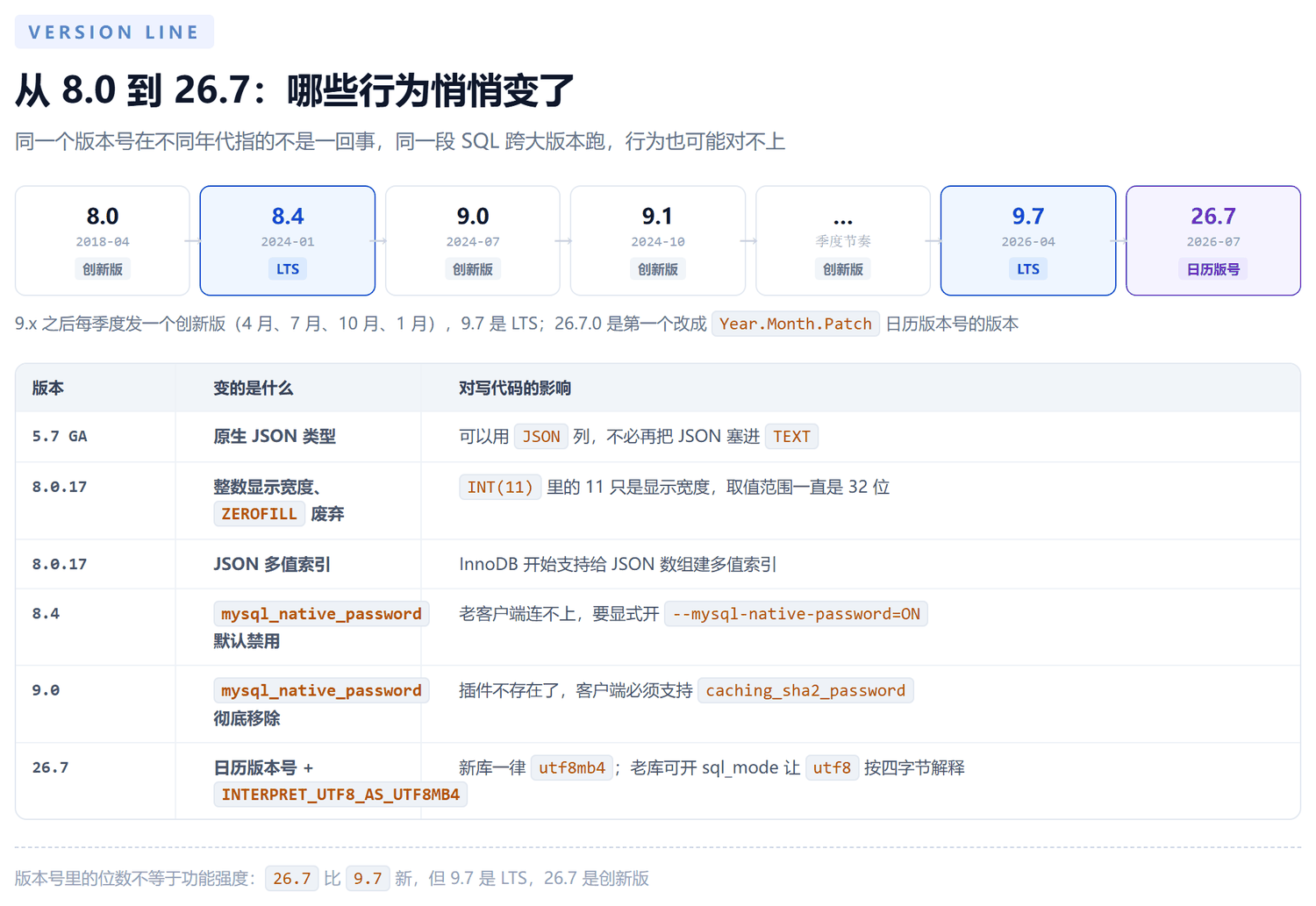This screenshot has height=906, width=1316.
Task: Click the 日历版号 badge on the 26.7 card
Action: pos(1213,269)
